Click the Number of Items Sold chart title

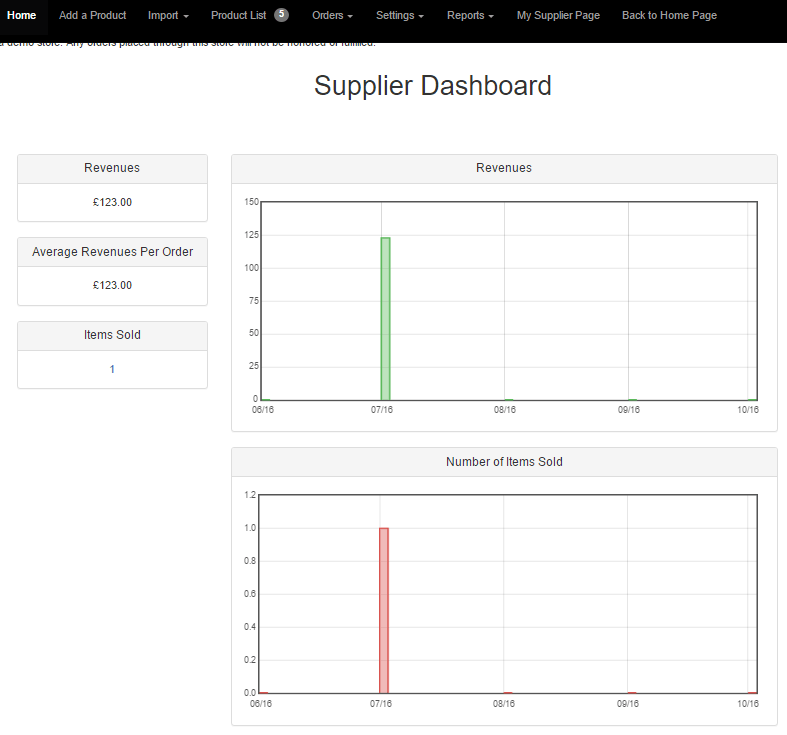click(x=504, y=462)
